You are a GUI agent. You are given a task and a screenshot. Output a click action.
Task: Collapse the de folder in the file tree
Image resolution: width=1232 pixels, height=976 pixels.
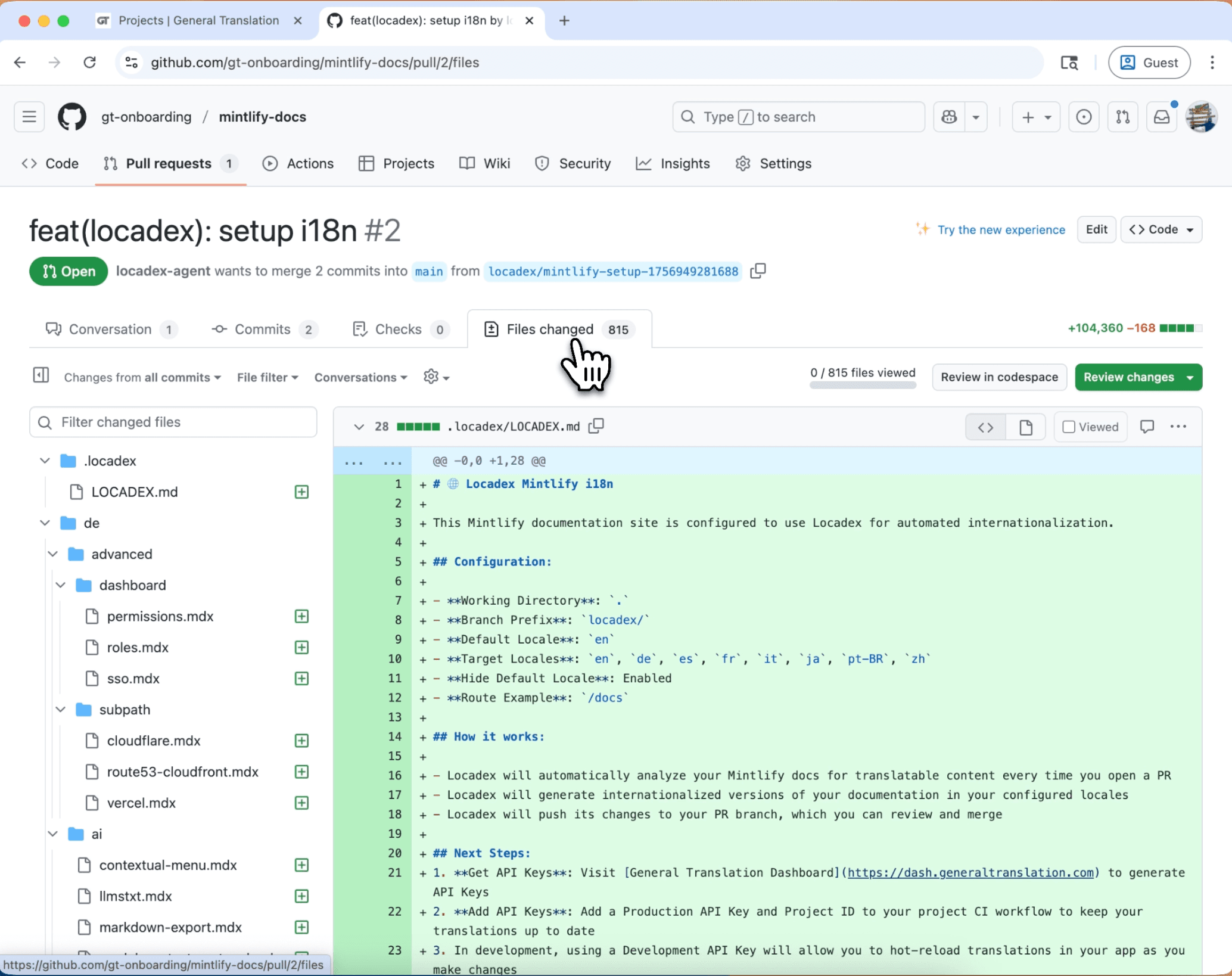[x=45, y=523]
